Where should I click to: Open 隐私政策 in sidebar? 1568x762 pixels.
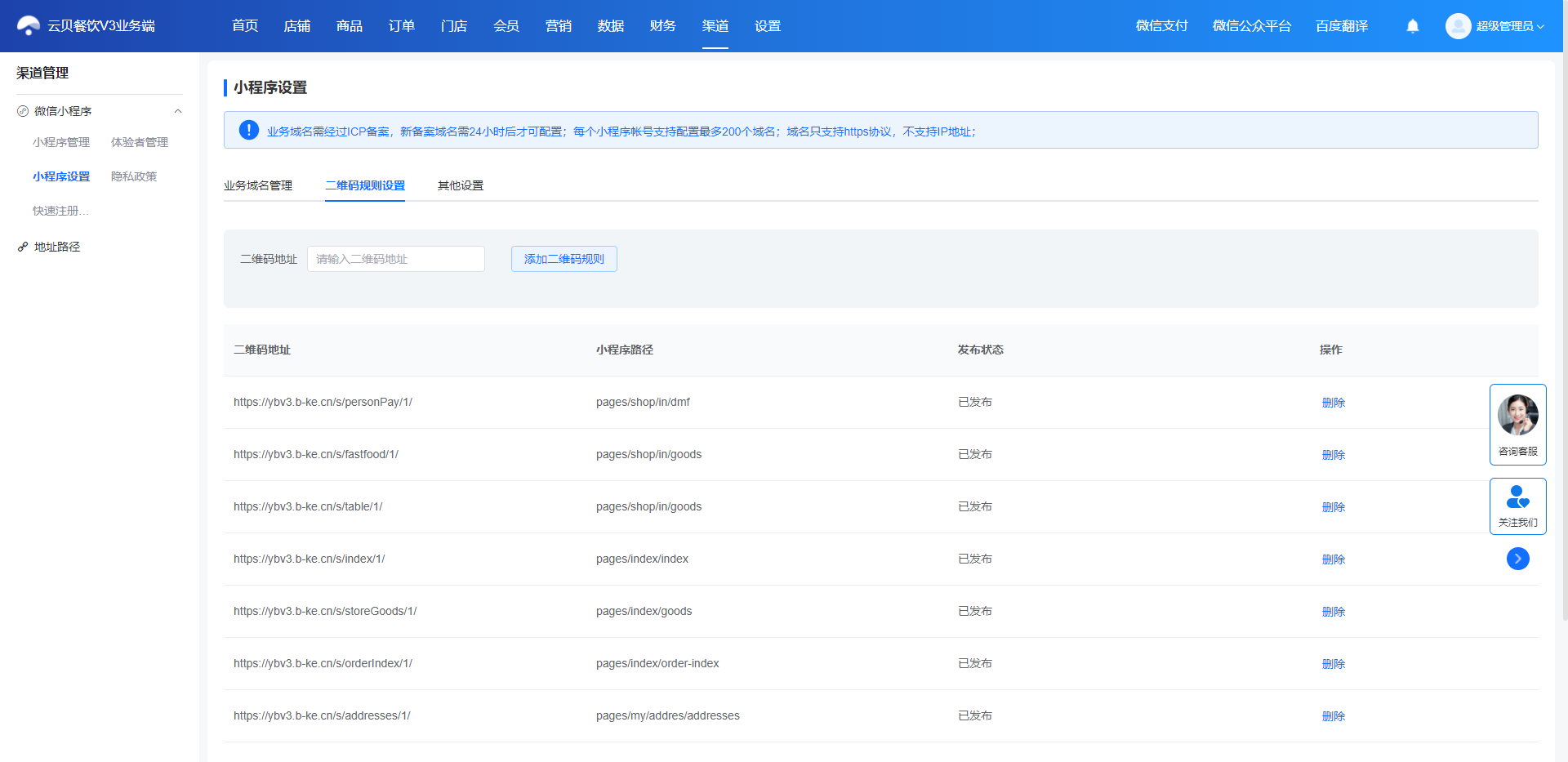(x=134, y=176)
